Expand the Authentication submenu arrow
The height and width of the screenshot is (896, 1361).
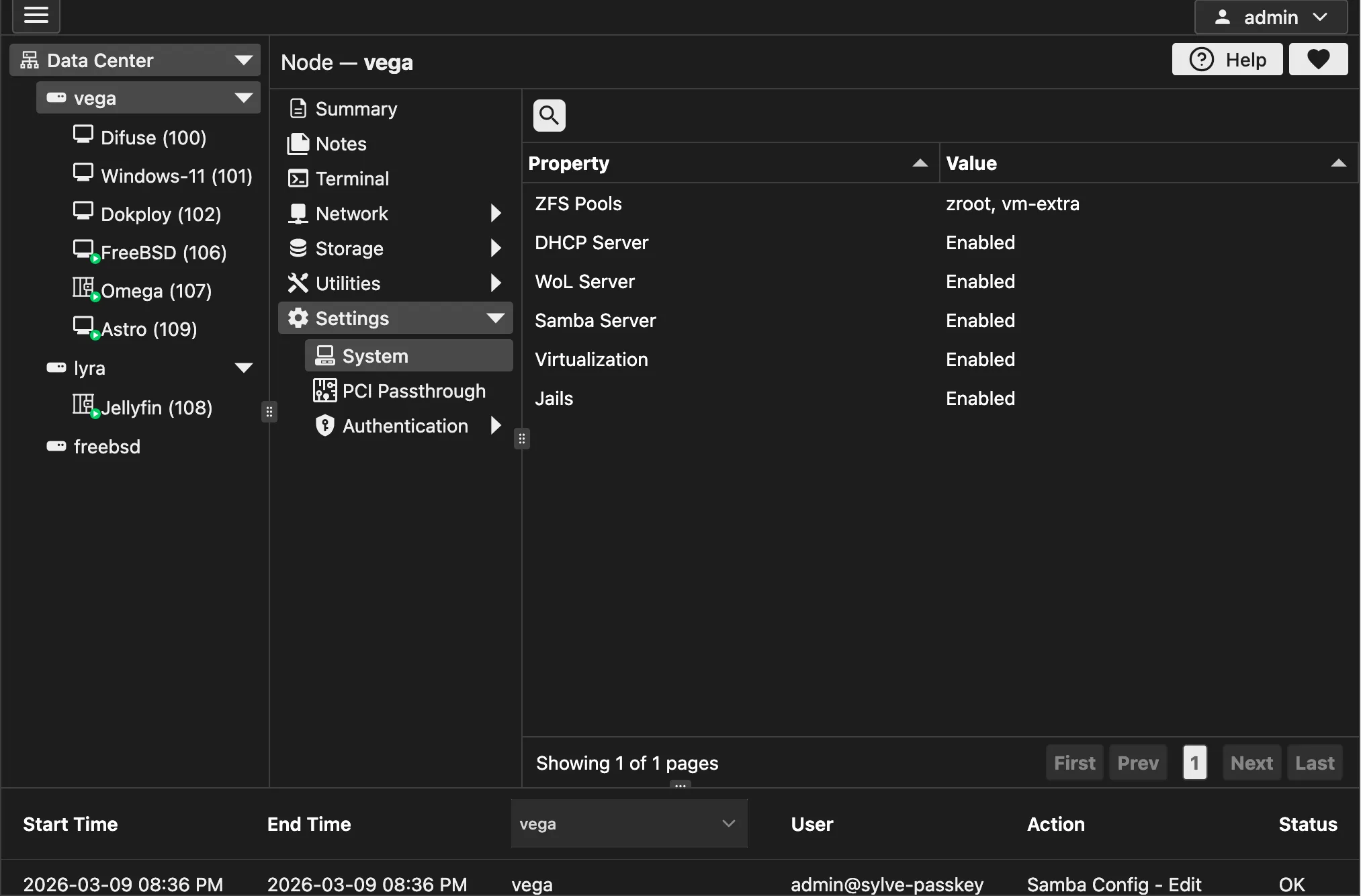pyautogui.click(x=496, y=426)
